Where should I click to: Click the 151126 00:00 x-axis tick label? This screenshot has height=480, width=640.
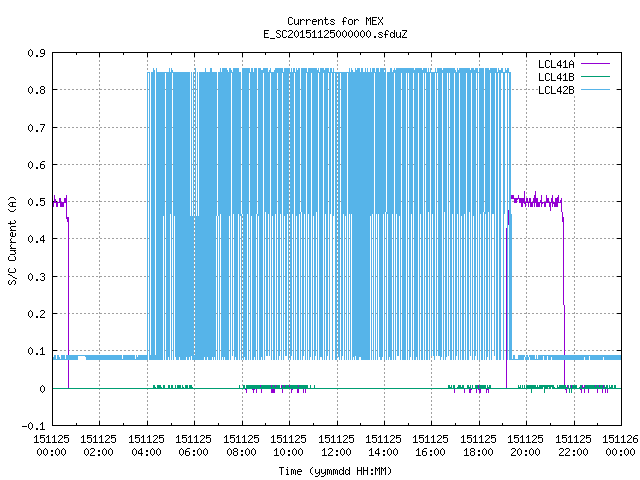pyautogui.click(x=620, y=445)
